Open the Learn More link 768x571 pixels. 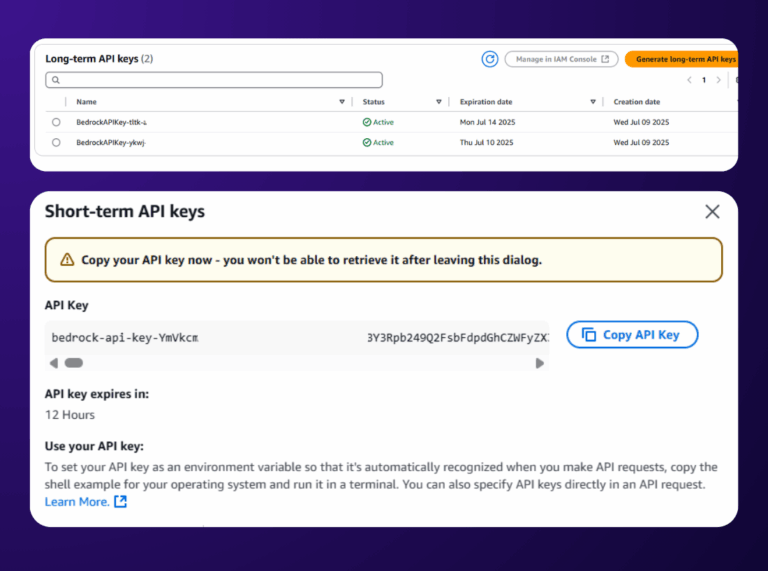[86, 502]
